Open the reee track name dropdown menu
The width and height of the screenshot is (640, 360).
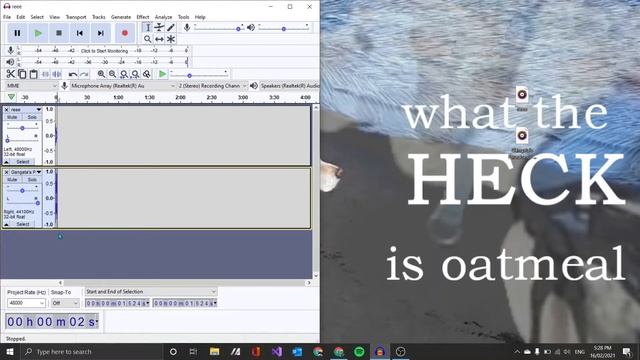[26, 110]
